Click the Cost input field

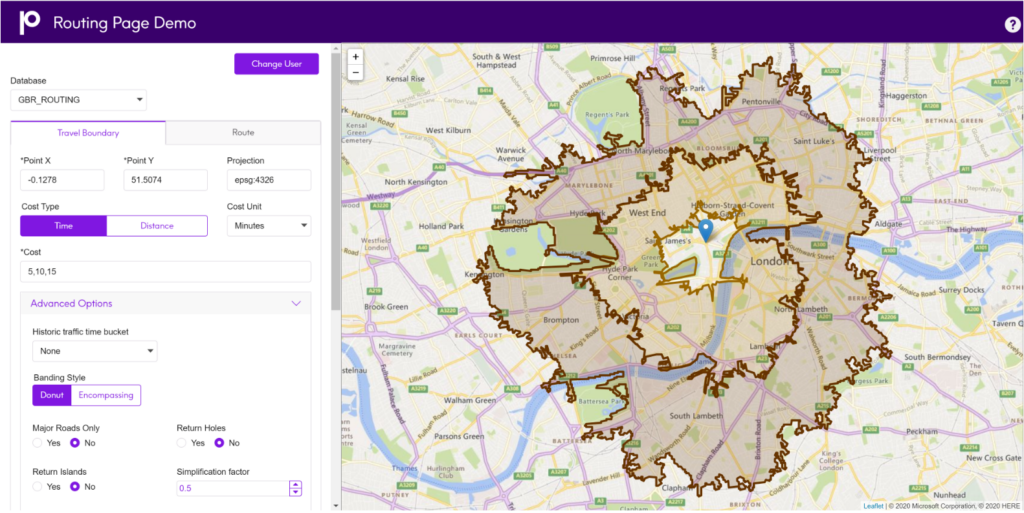pyautogui.click(x=165, y=272)
